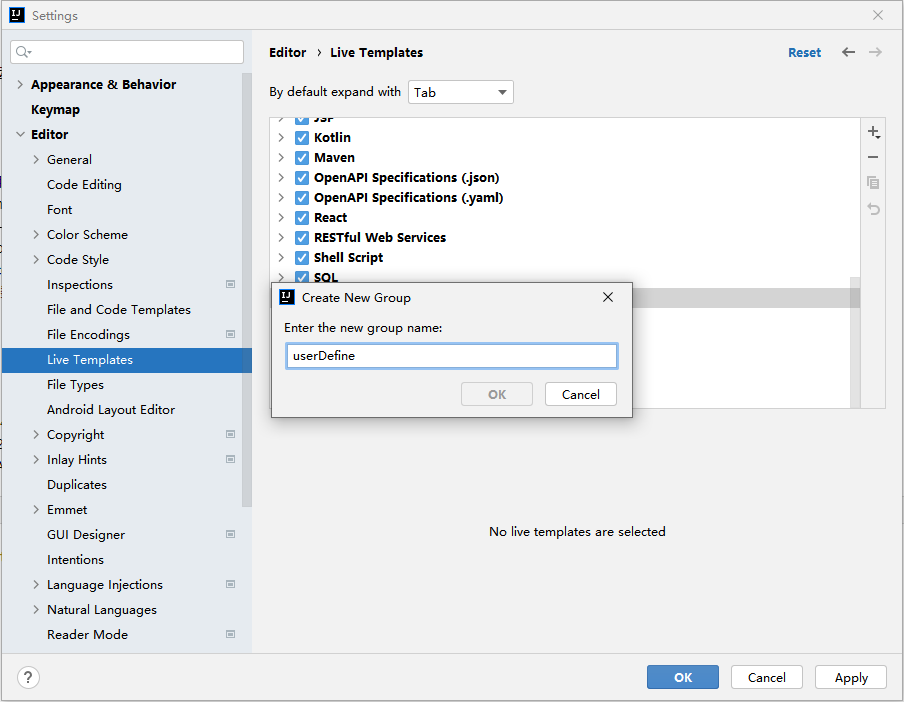Restore deleted defaults with the revert arrow icon
This screenshot has width=904, height=702.
coord(873,209)
